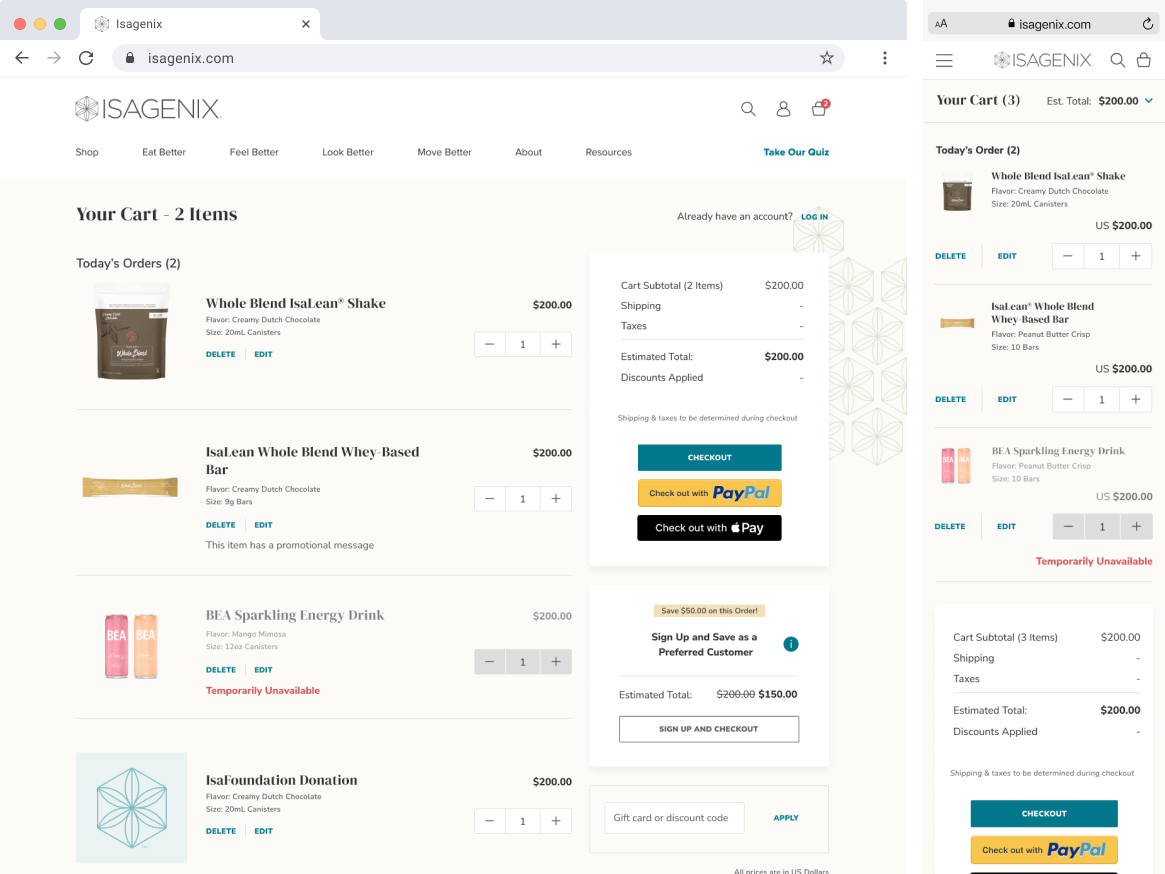Image resolution: width=1165 pixels, height=874 pixels.
Task: Check out with PayPal in mobile view
Action: [1044, 849]
